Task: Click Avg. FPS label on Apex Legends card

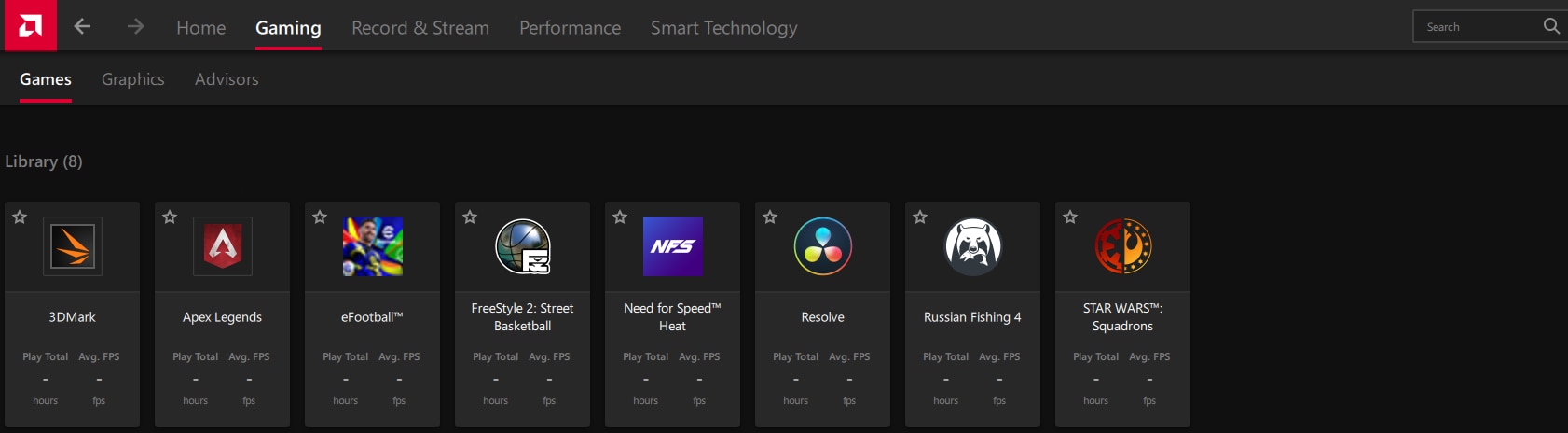Action: coord(249,356)
